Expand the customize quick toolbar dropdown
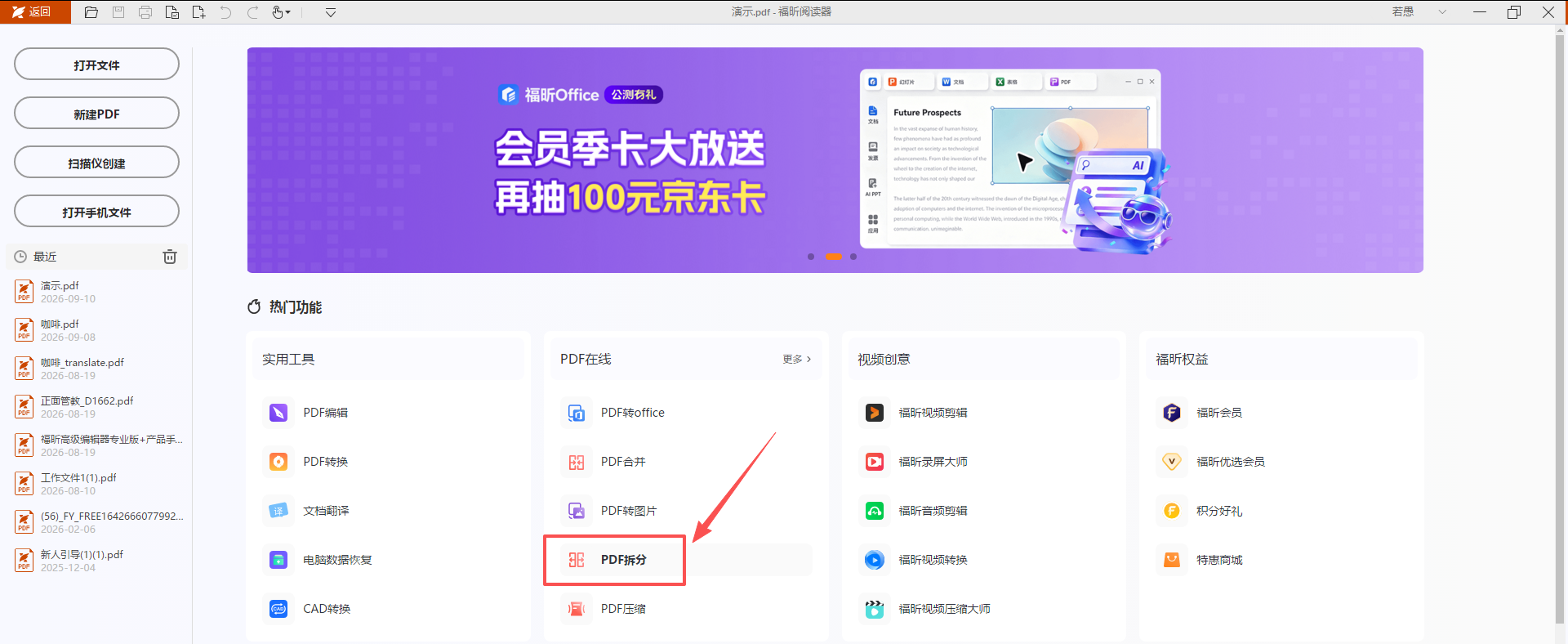 point(331,12)
